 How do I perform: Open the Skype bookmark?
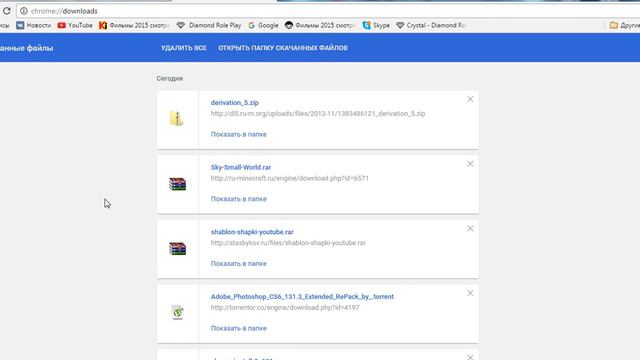pyautogui.click(x=376, y=25)
